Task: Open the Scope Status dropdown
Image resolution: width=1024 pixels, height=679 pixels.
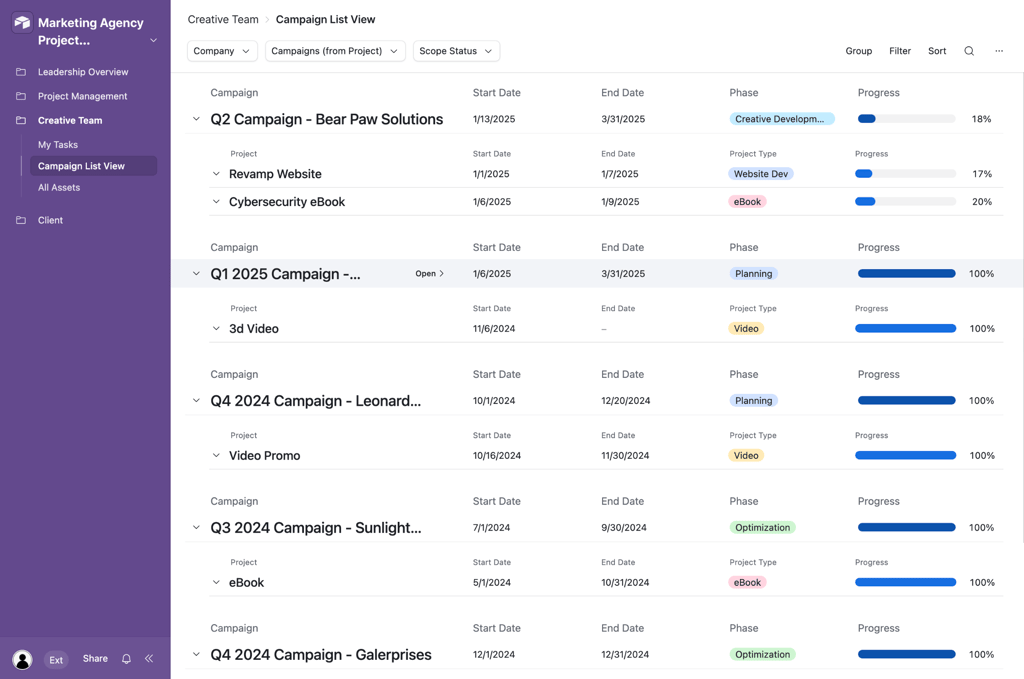Action: 456,51
